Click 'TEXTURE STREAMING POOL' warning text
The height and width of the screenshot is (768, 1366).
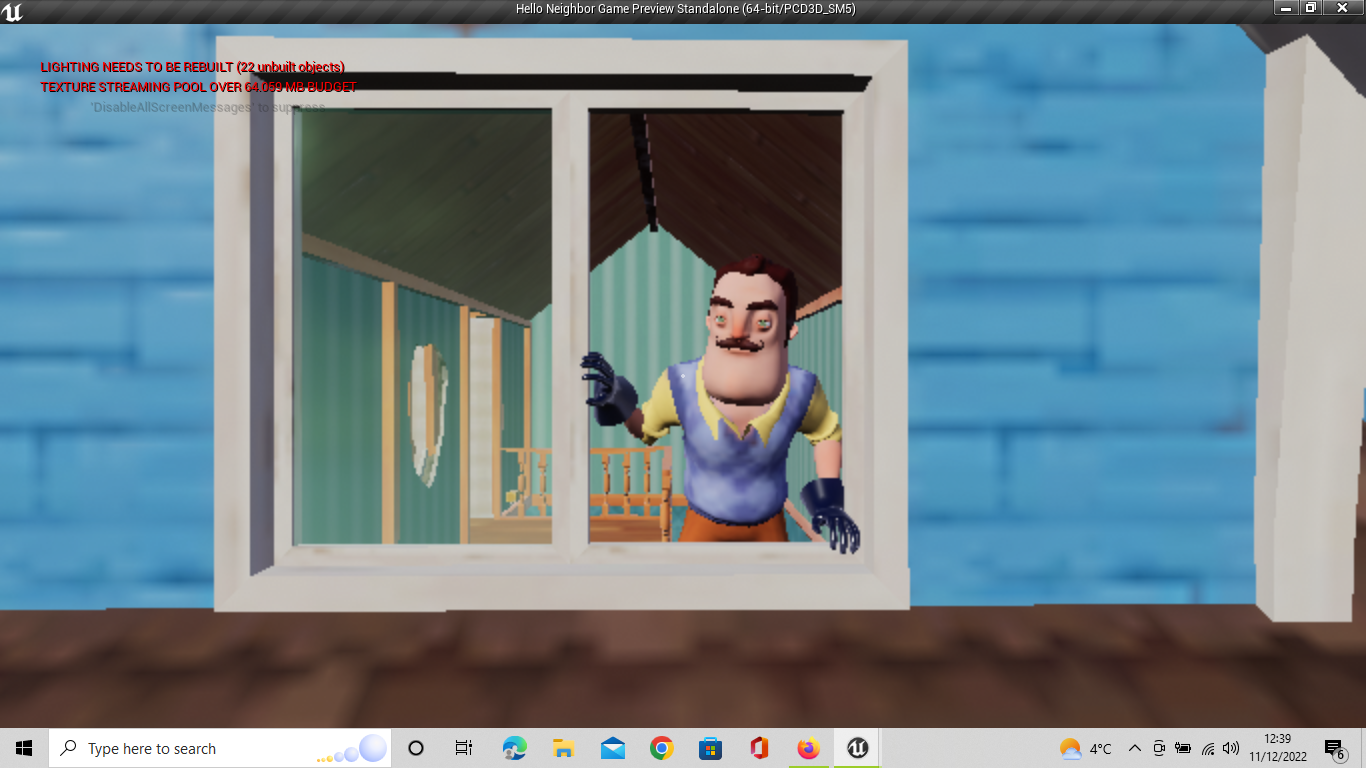pos(198,87)
